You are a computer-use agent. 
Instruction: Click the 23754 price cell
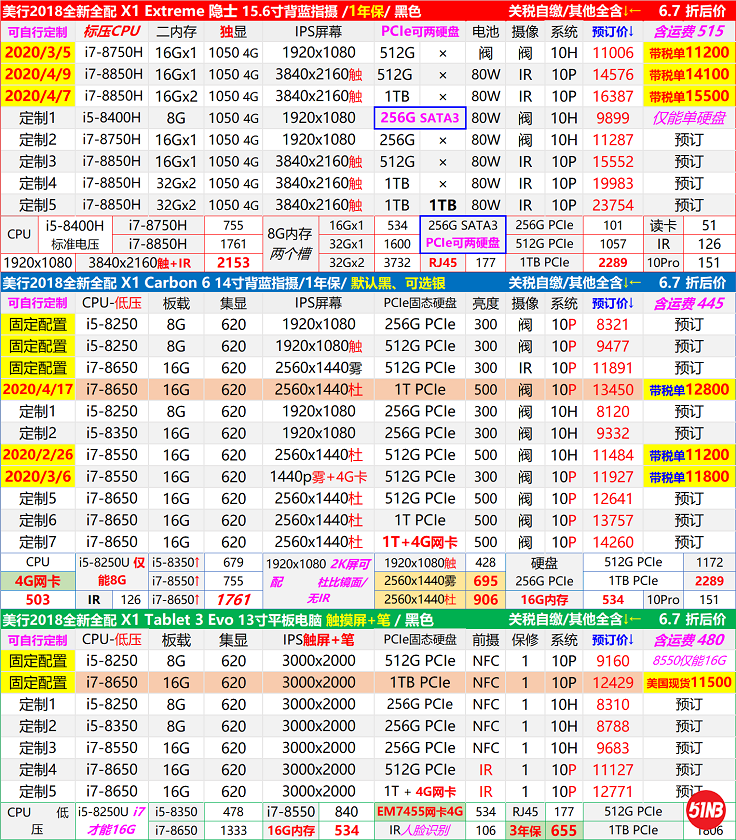[x=613, y=205]
